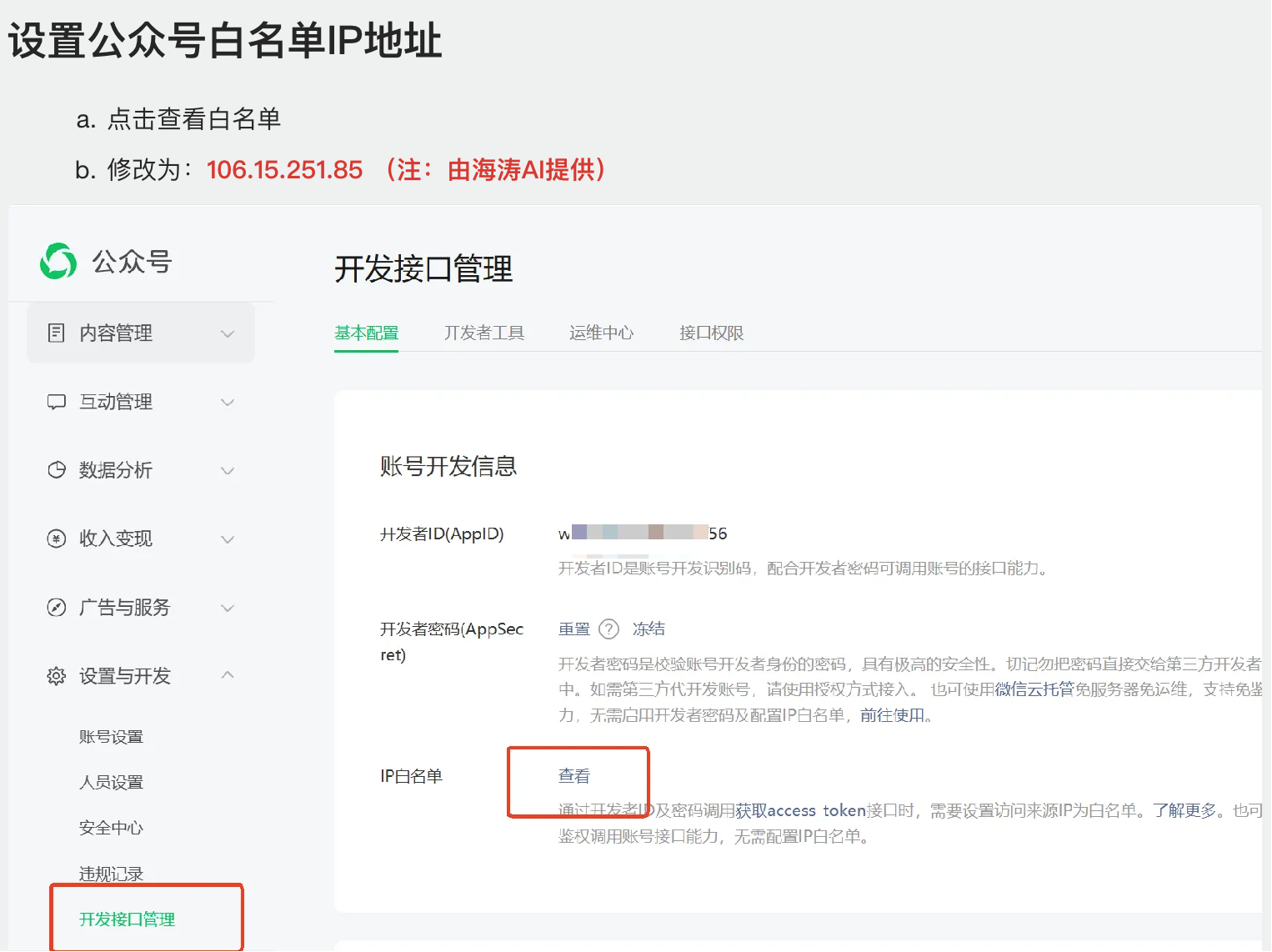The image size is (1272, 952).
Task: Collapse the 设置与开发 section
Action: point(227,676)
